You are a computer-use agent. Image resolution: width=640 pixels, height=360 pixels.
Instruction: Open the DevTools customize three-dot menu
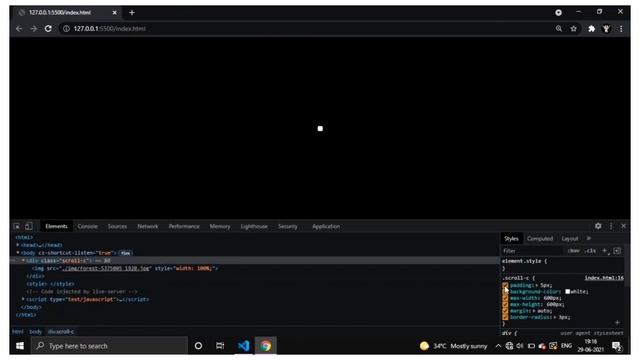point(611,226)
